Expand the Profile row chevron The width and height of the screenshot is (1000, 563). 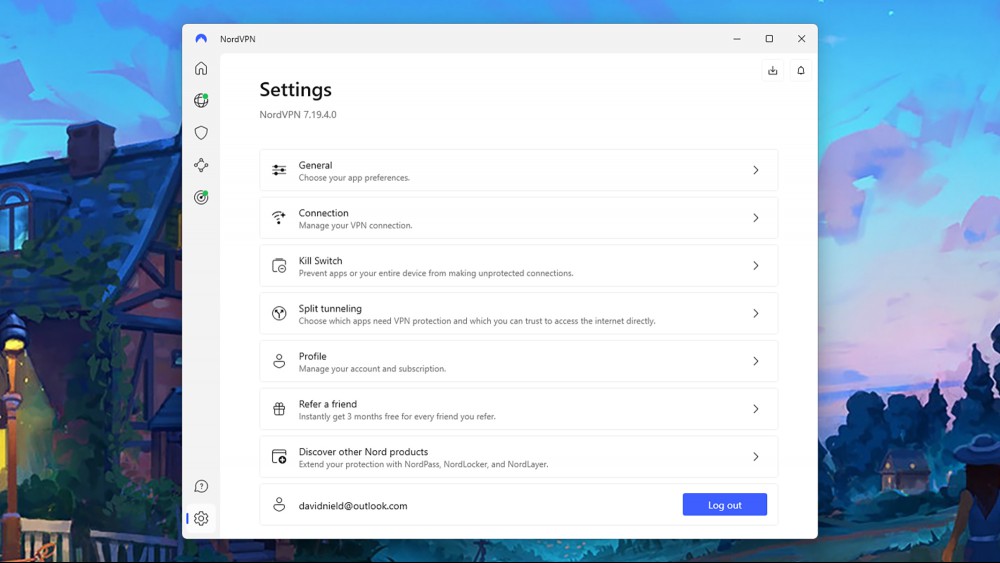coord(756,362)
